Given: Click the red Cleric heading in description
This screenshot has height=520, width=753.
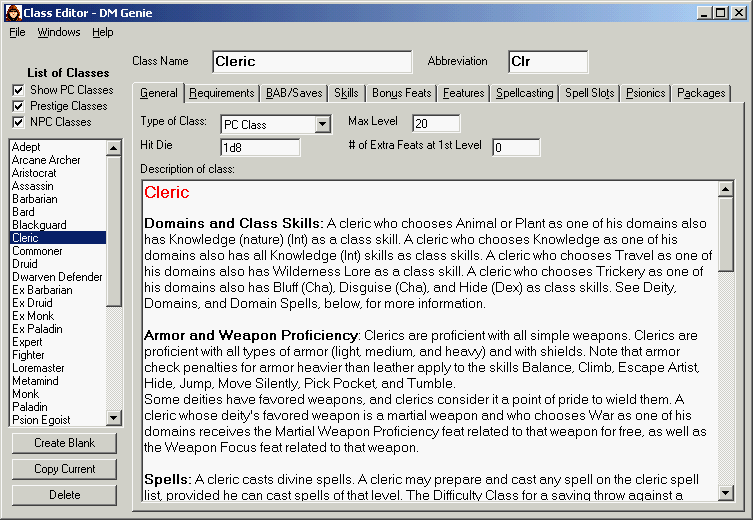Looking at the screenshot, I should point(167,192).
